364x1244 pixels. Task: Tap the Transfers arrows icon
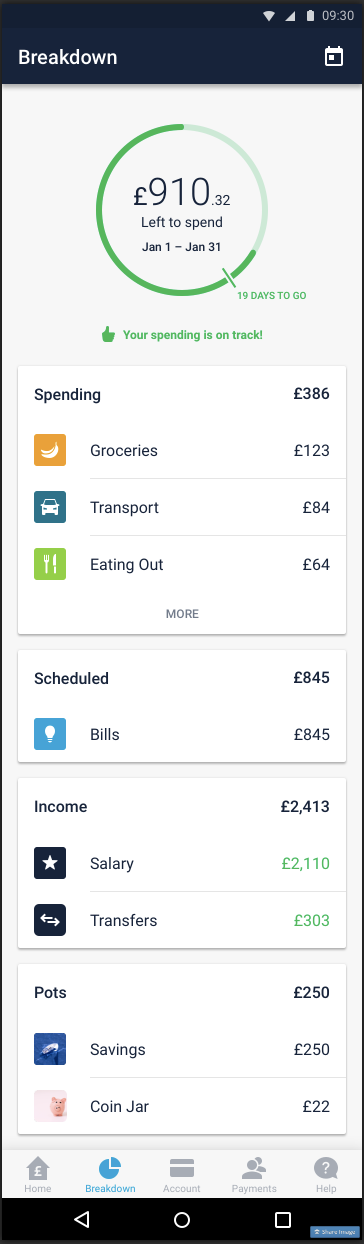point(50,920)
